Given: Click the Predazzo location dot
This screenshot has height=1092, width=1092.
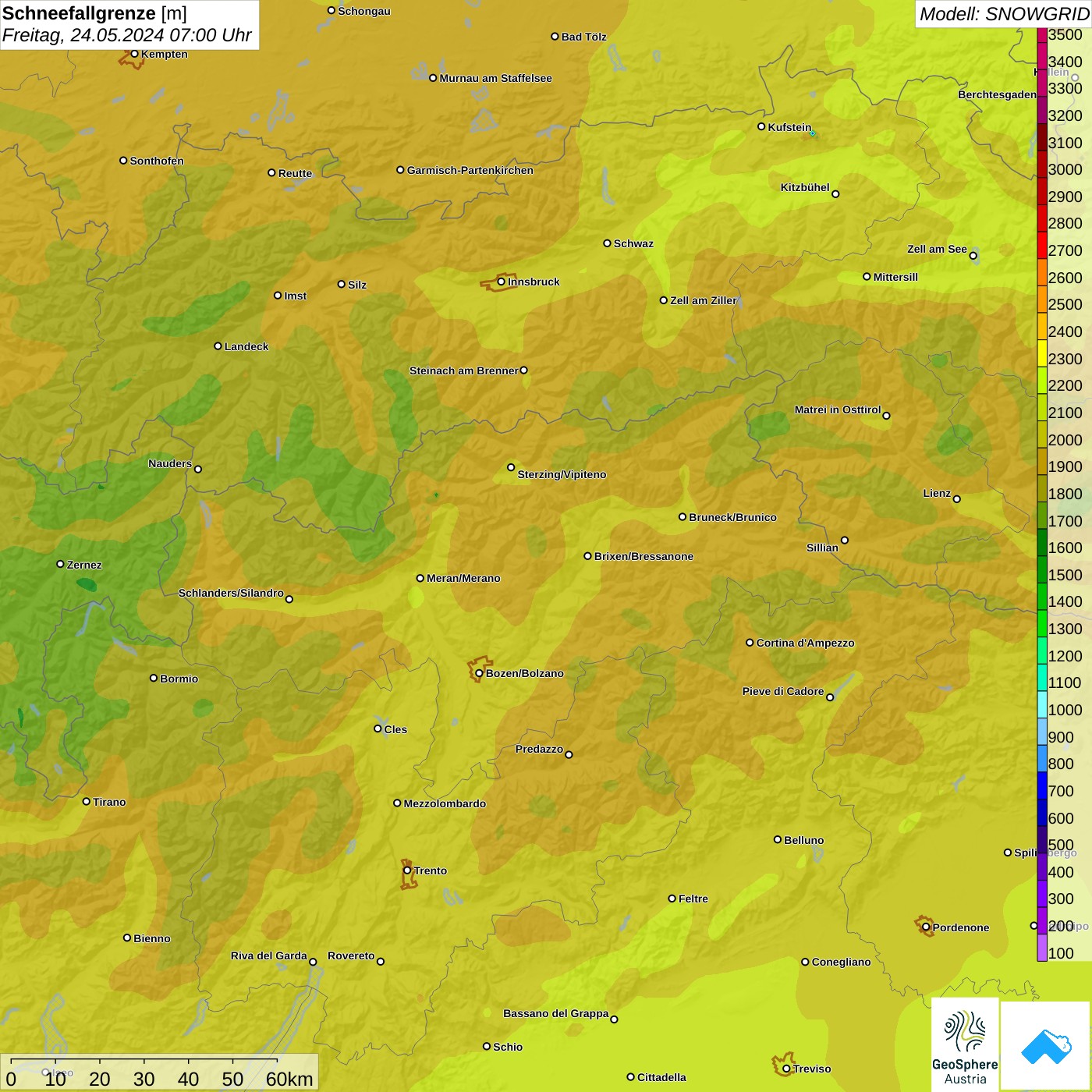Looking at the screenshot, I should [569, 754].
